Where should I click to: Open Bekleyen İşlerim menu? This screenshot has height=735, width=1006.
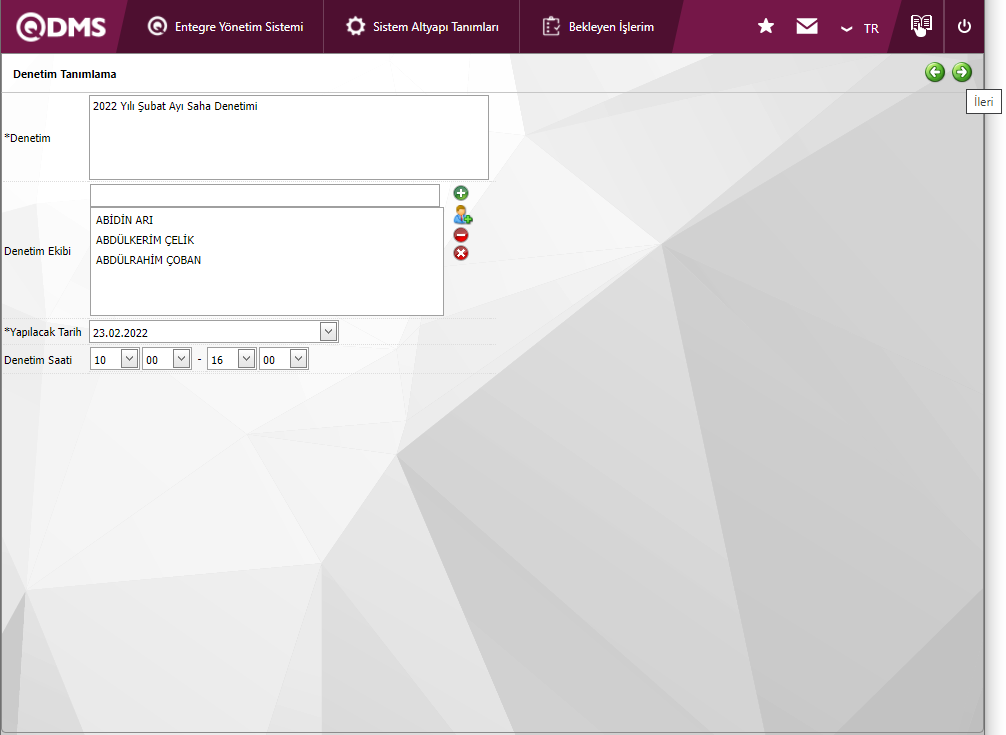pos(598,27)
